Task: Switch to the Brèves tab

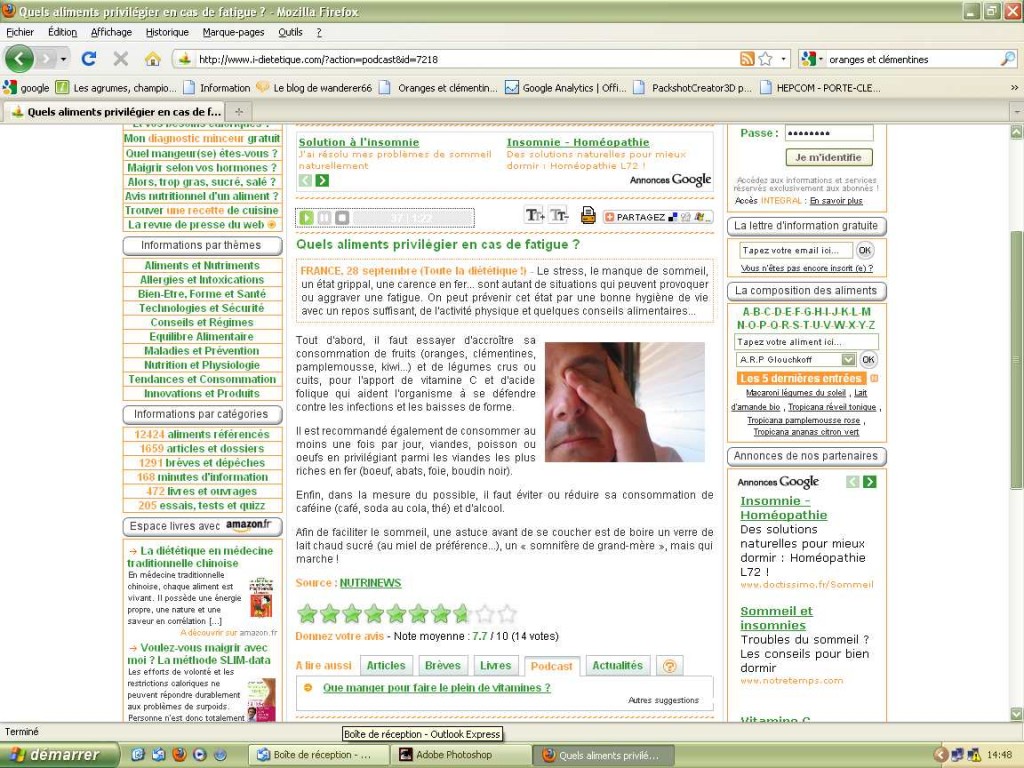Action: pos(443,665)
